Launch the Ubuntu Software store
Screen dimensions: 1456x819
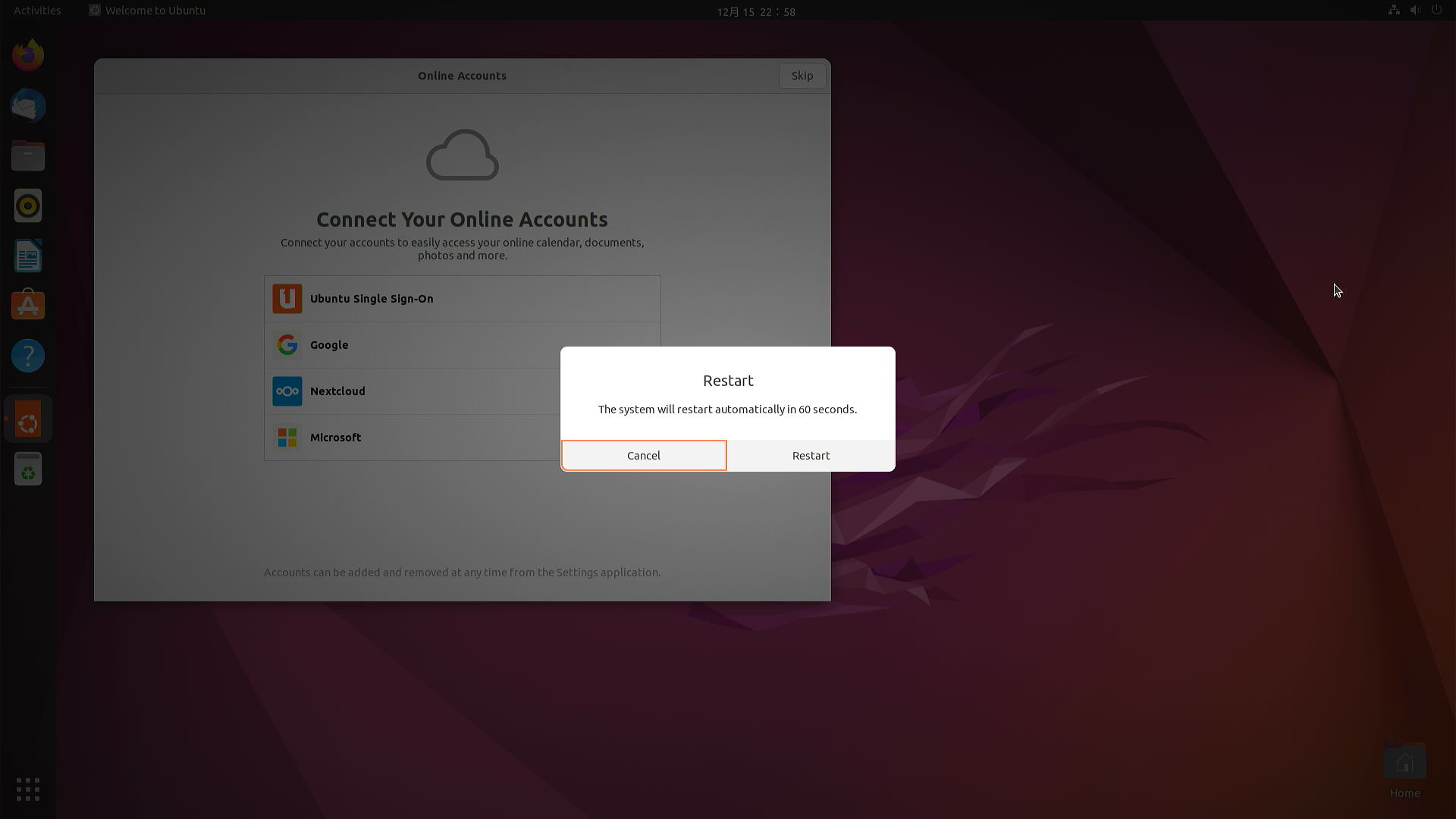[28, 304]
